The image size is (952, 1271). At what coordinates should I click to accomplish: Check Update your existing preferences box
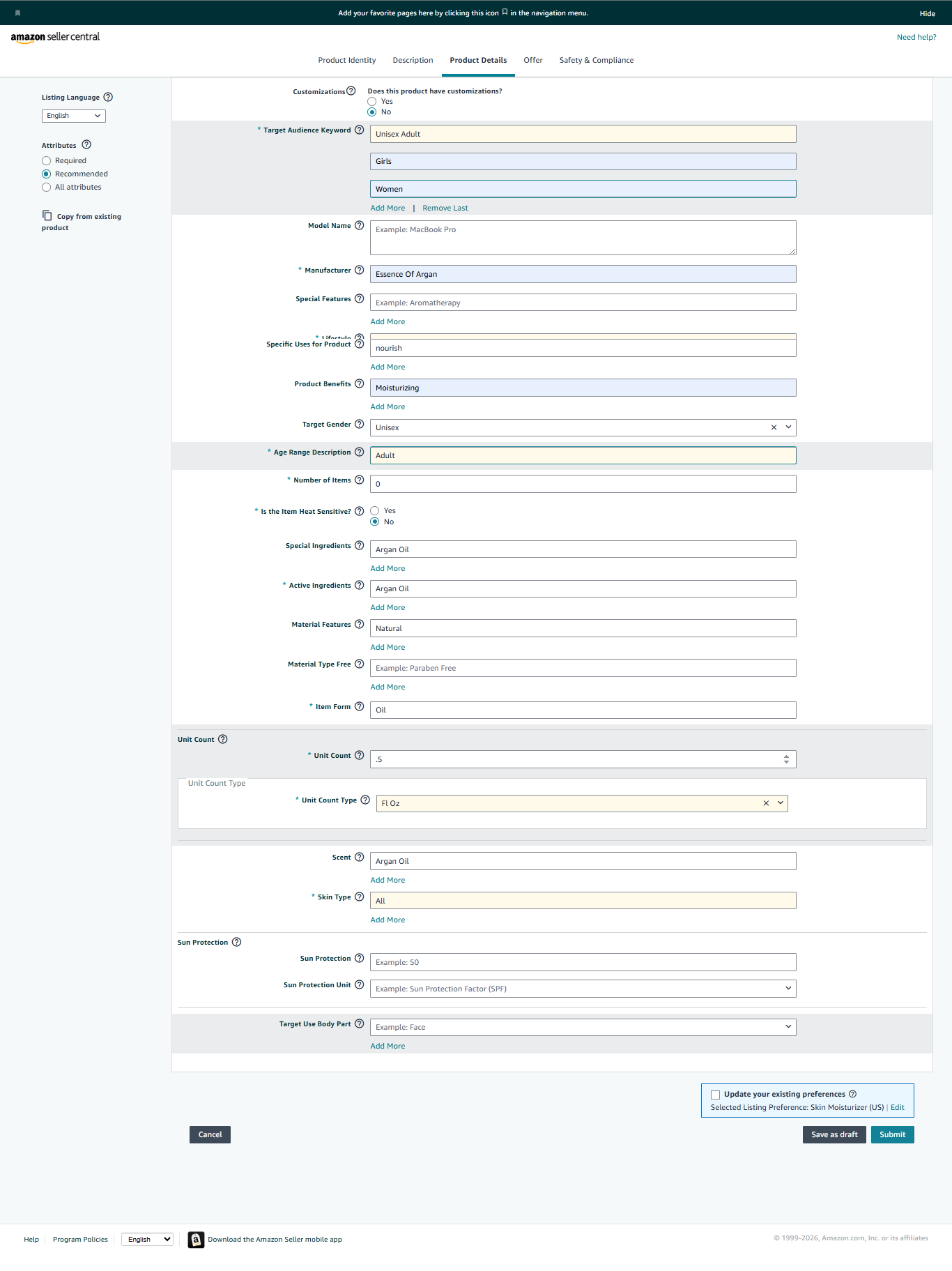(715, 1095)
